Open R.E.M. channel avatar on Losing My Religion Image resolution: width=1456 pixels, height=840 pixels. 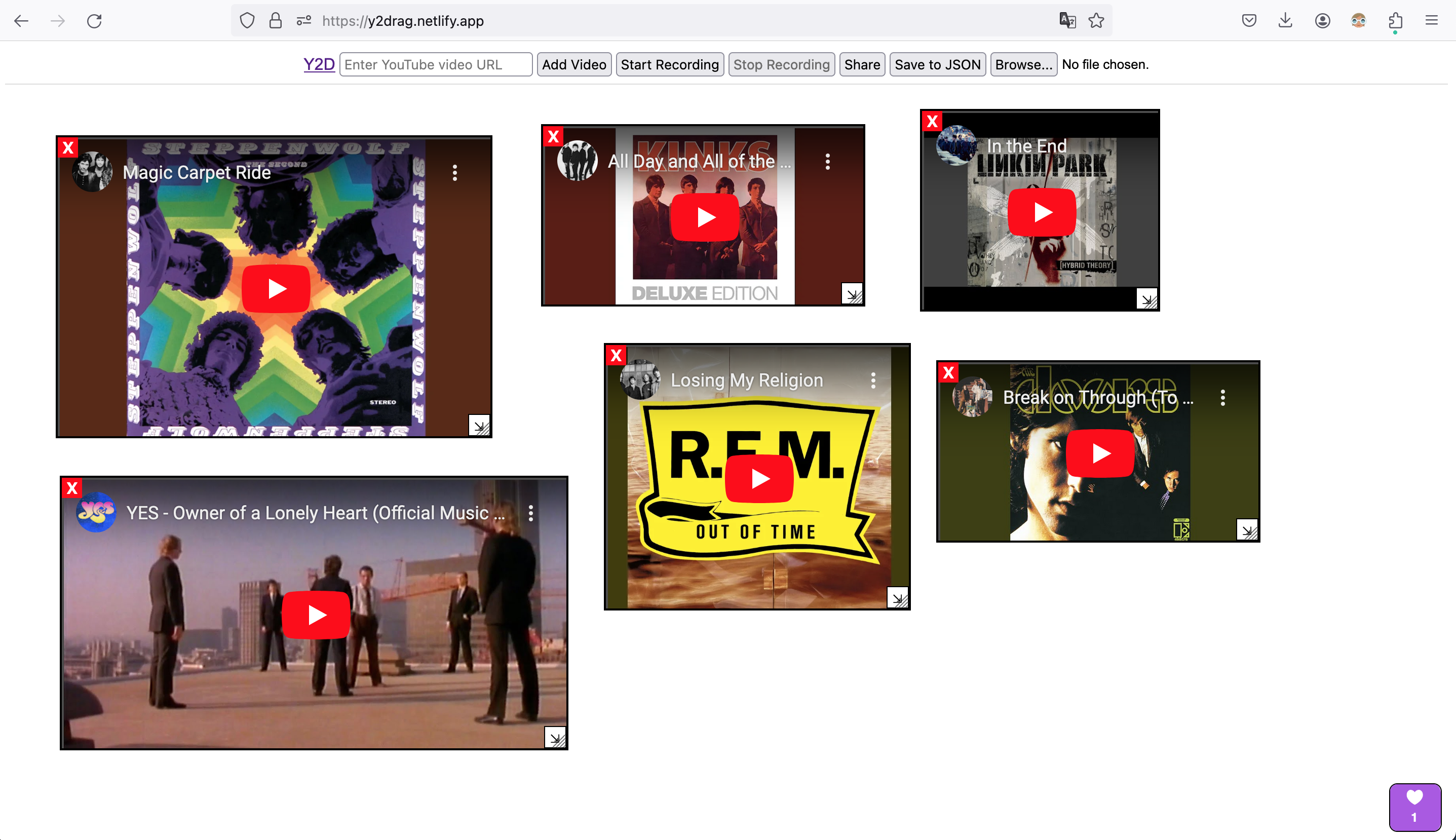tap(640, 379)
